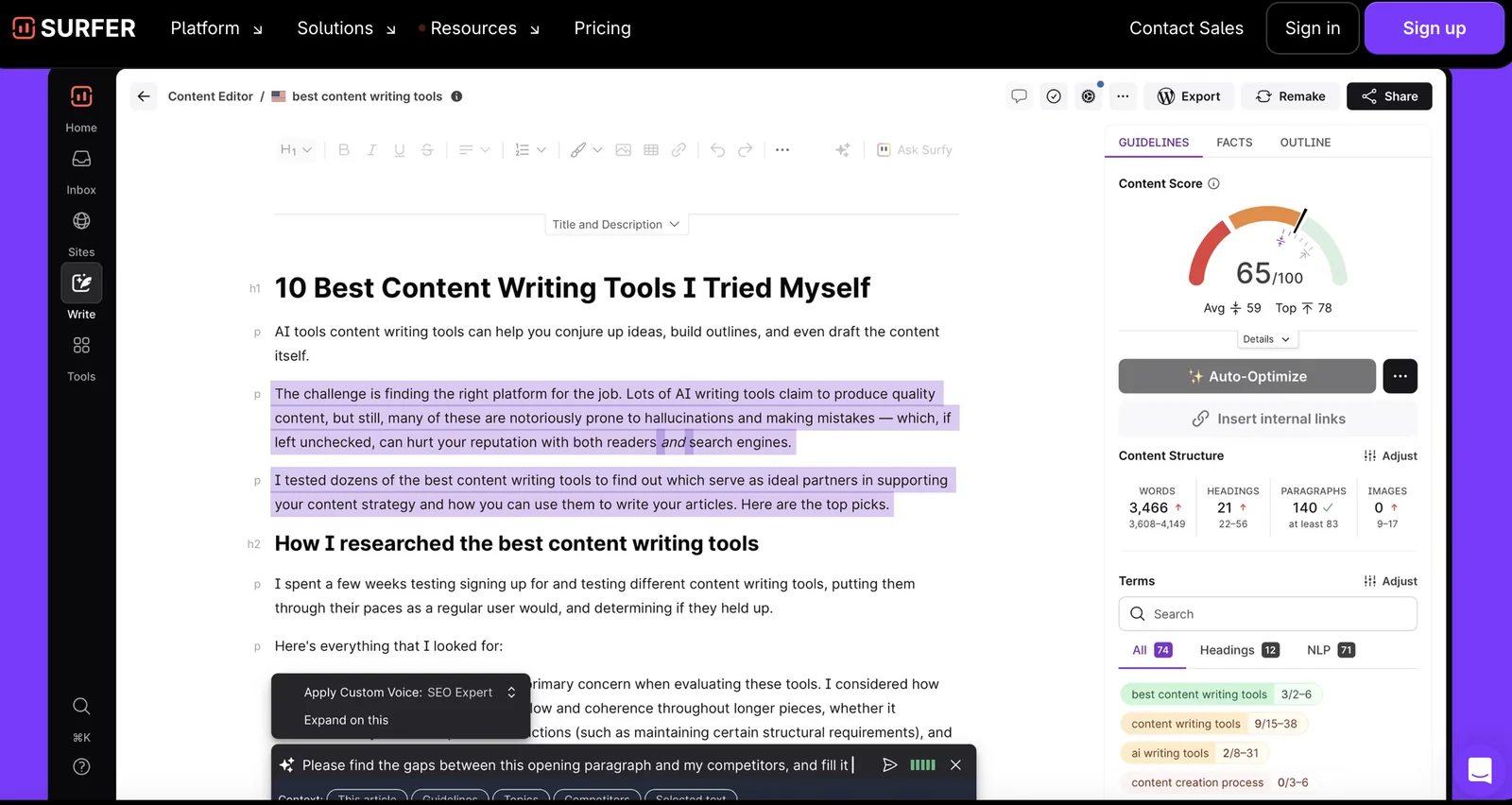Open the editor toolbar more options
Screen dimensions: 1512x805
(x=782, y=150)
